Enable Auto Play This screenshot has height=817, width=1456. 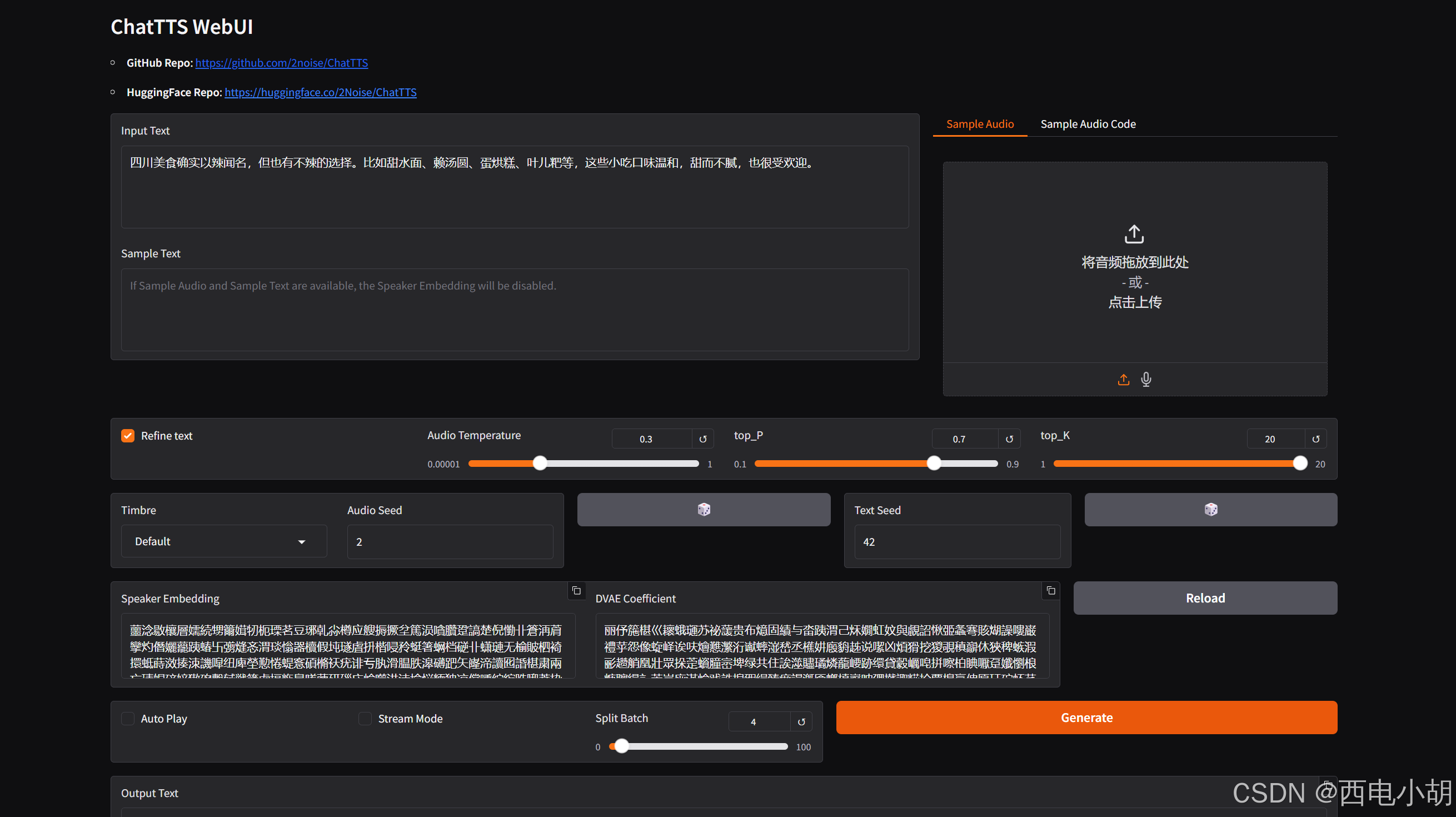tap(127, 718)
